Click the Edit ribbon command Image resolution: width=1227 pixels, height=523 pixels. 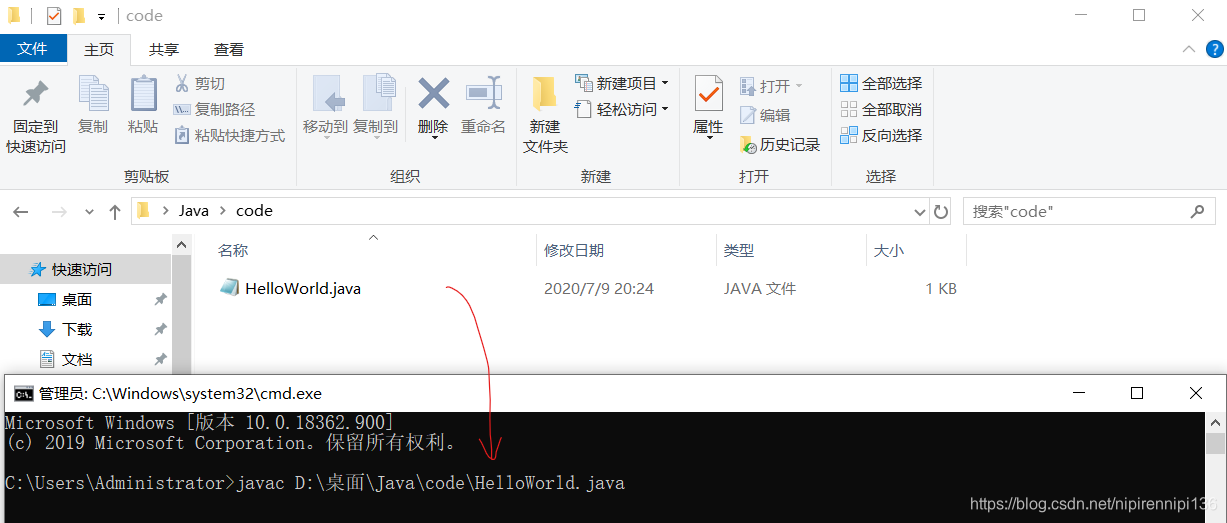(765, 116)
